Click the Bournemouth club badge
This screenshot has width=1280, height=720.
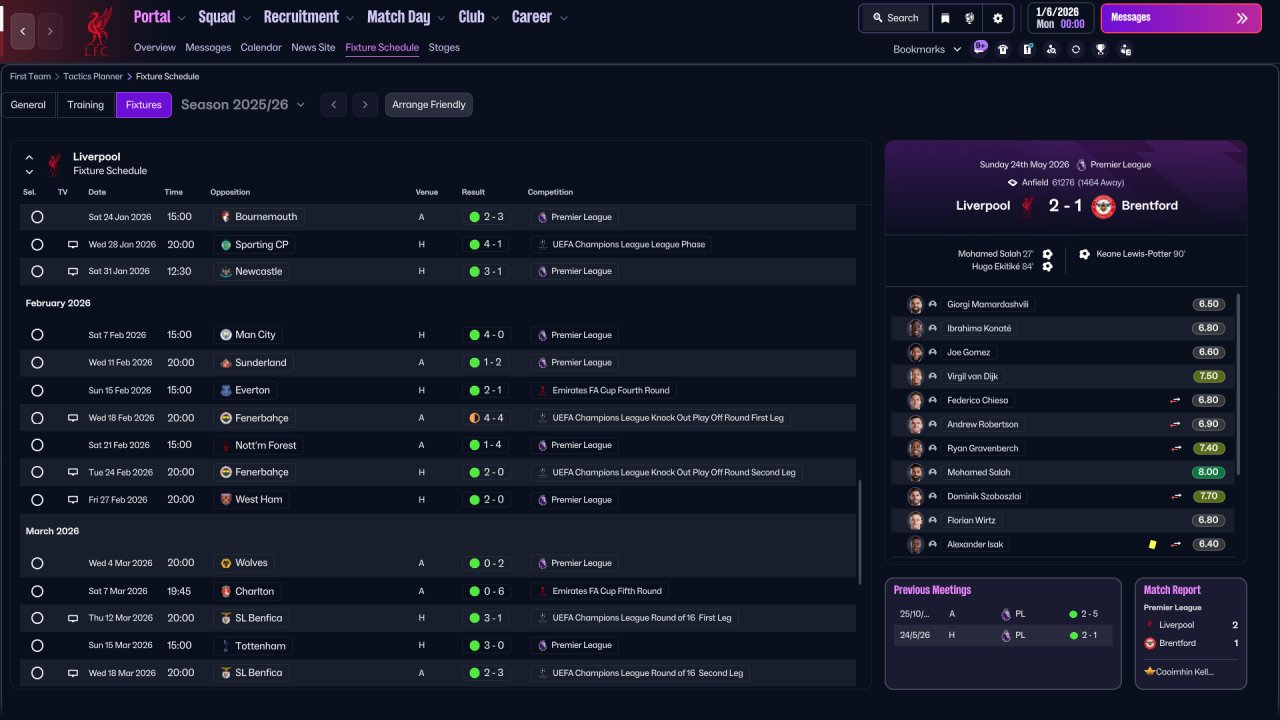[226, 217]
